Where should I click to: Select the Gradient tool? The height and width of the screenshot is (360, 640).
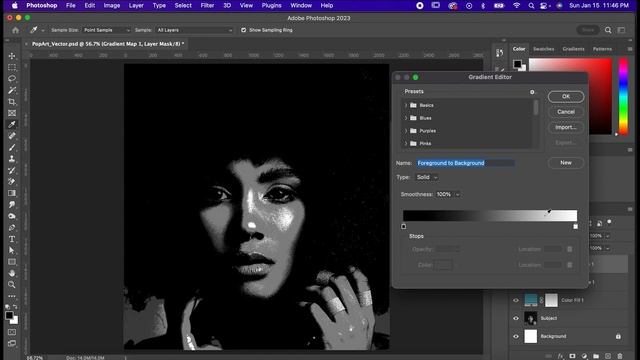pyautogui.click(x=12, y=193)
